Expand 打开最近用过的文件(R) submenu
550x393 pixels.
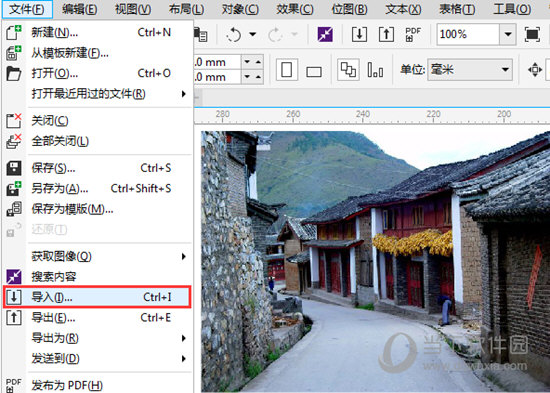(x=98, y=94)
